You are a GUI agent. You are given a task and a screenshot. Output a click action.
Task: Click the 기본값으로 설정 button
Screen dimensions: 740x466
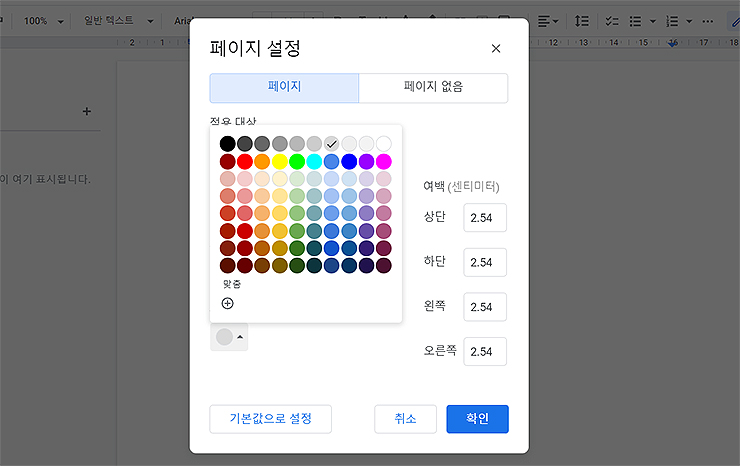[270, 419]
